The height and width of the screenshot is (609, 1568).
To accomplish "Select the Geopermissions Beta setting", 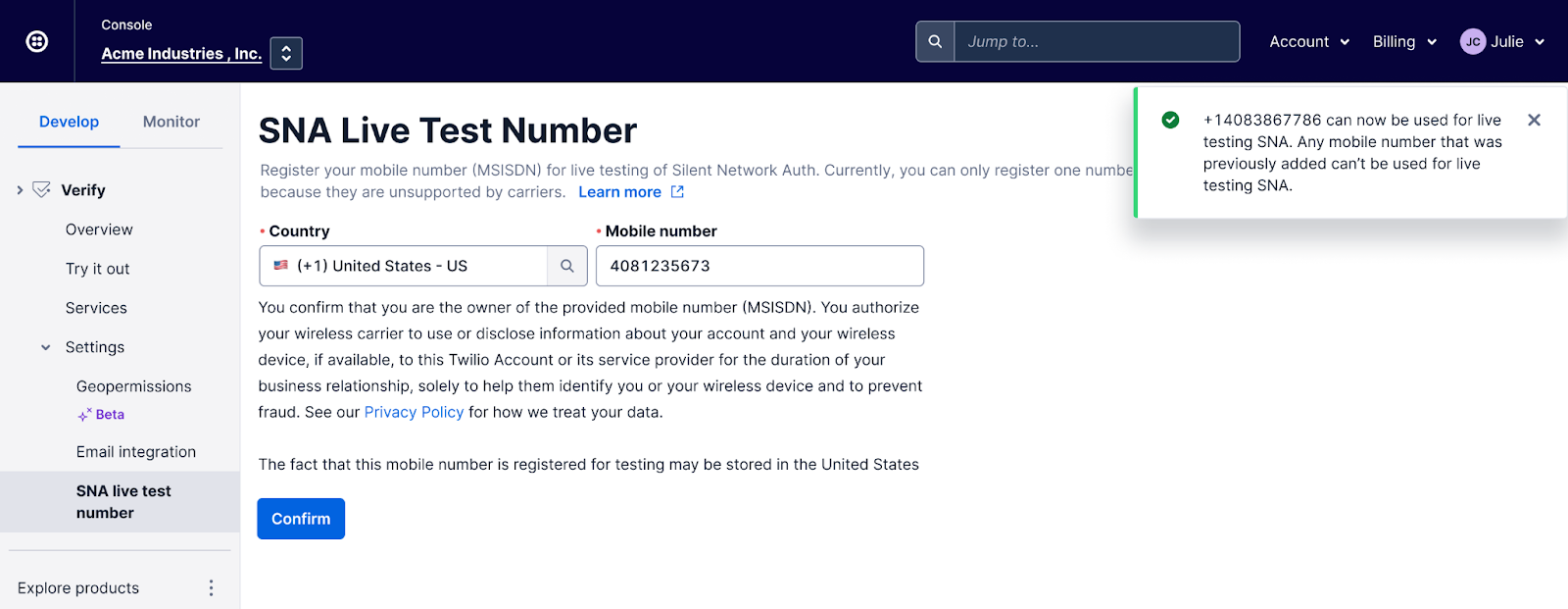I will click(133, 386).
